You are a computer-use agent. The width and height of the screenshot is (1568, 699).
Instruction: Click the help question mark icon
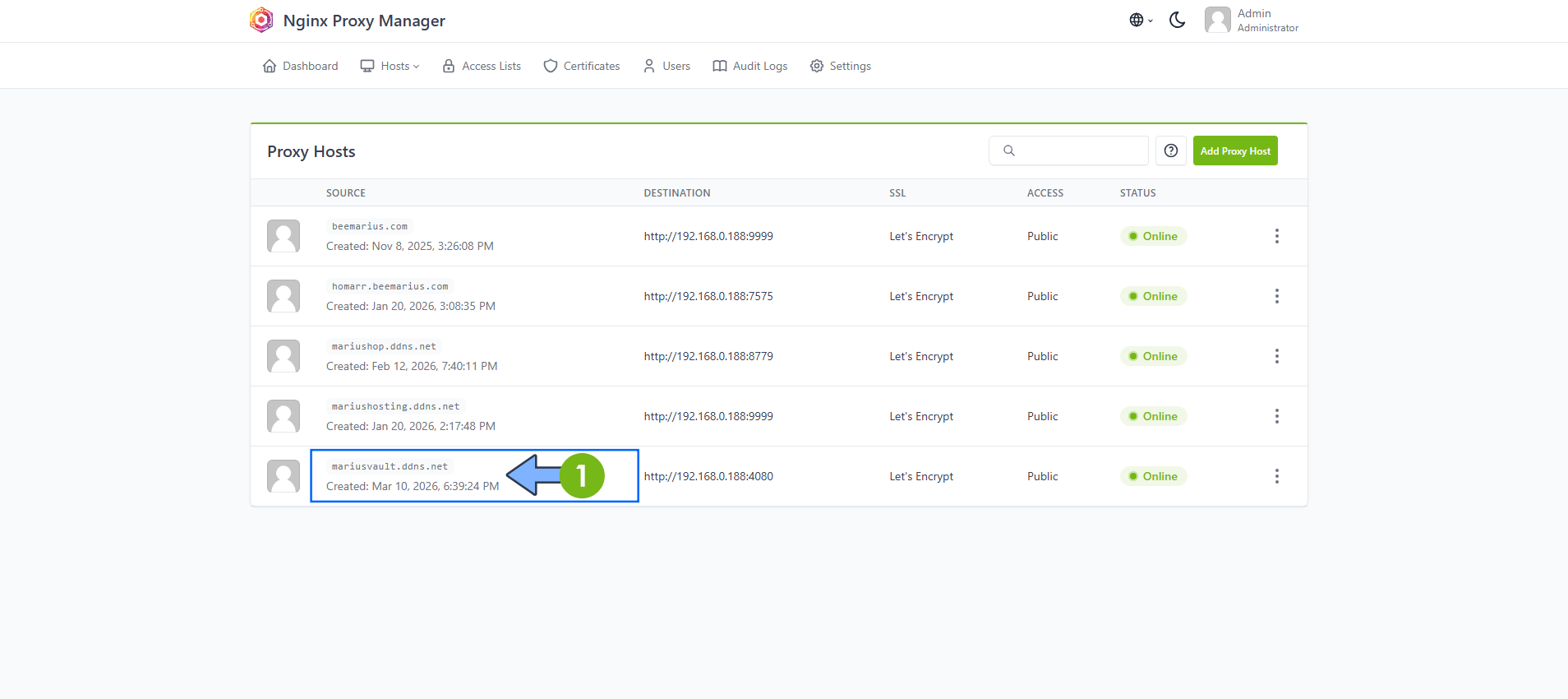pos(1170,151)
